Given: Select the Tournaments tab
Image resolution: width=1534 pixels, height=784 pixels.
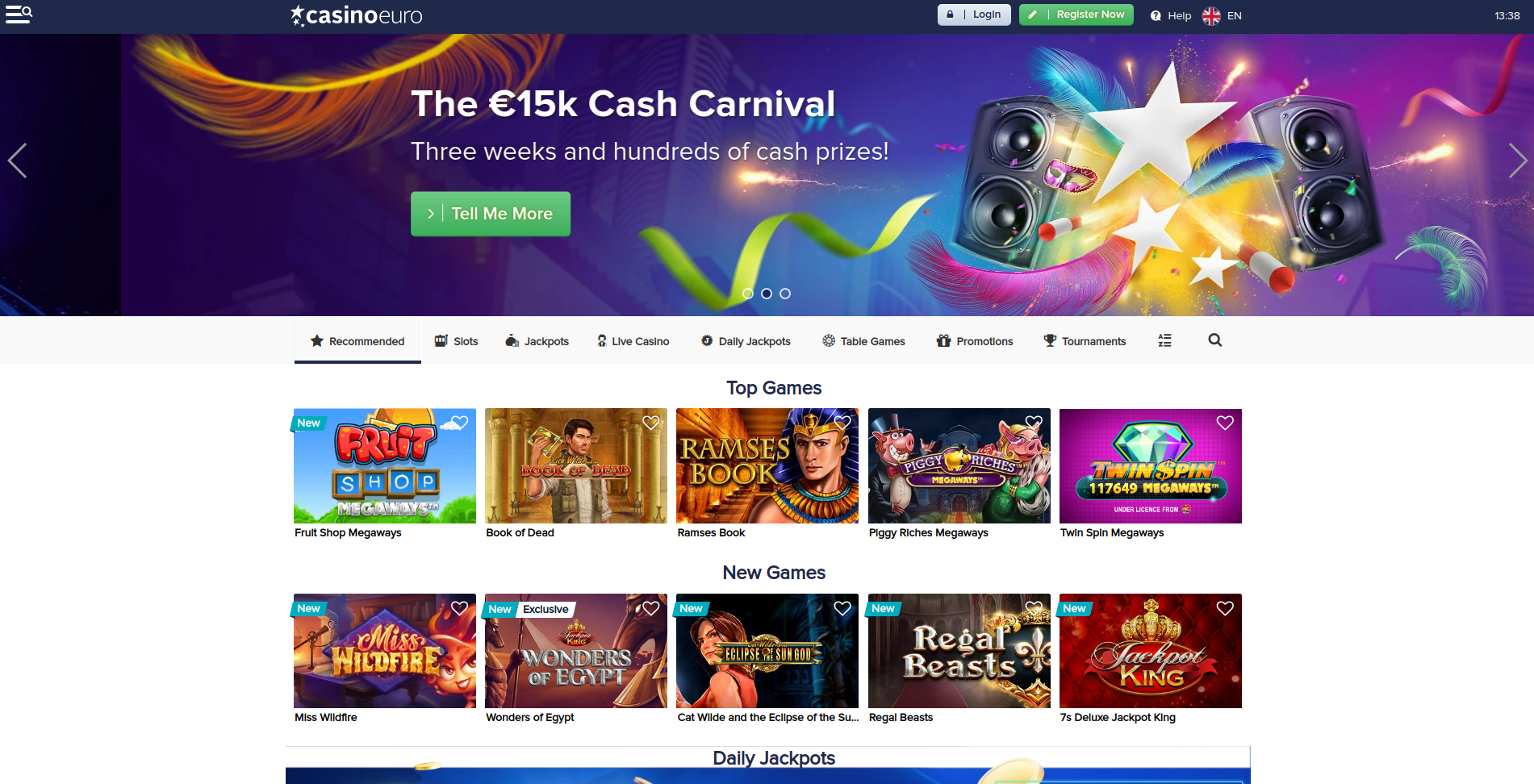Looking at the screenshot, I should (1085, 341).
